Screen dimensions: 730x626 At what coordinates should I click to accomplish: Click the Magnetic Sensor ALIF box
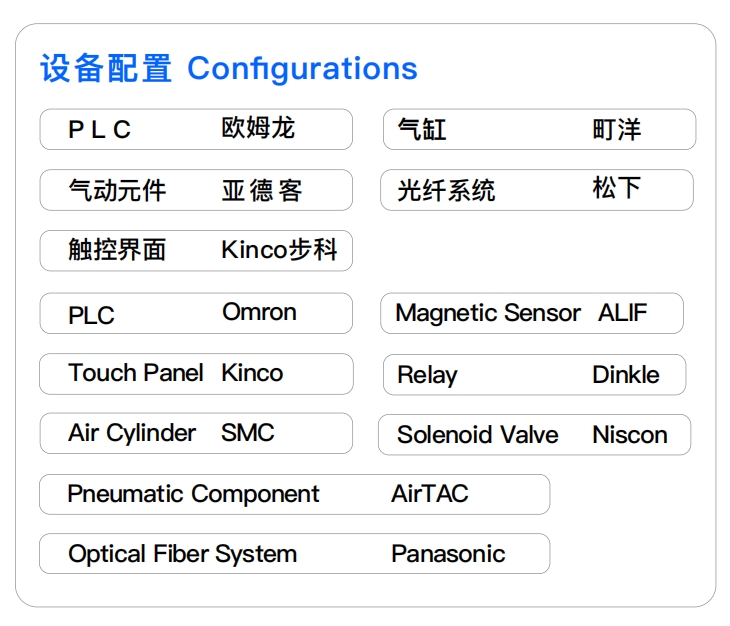(x=532, y=313)
